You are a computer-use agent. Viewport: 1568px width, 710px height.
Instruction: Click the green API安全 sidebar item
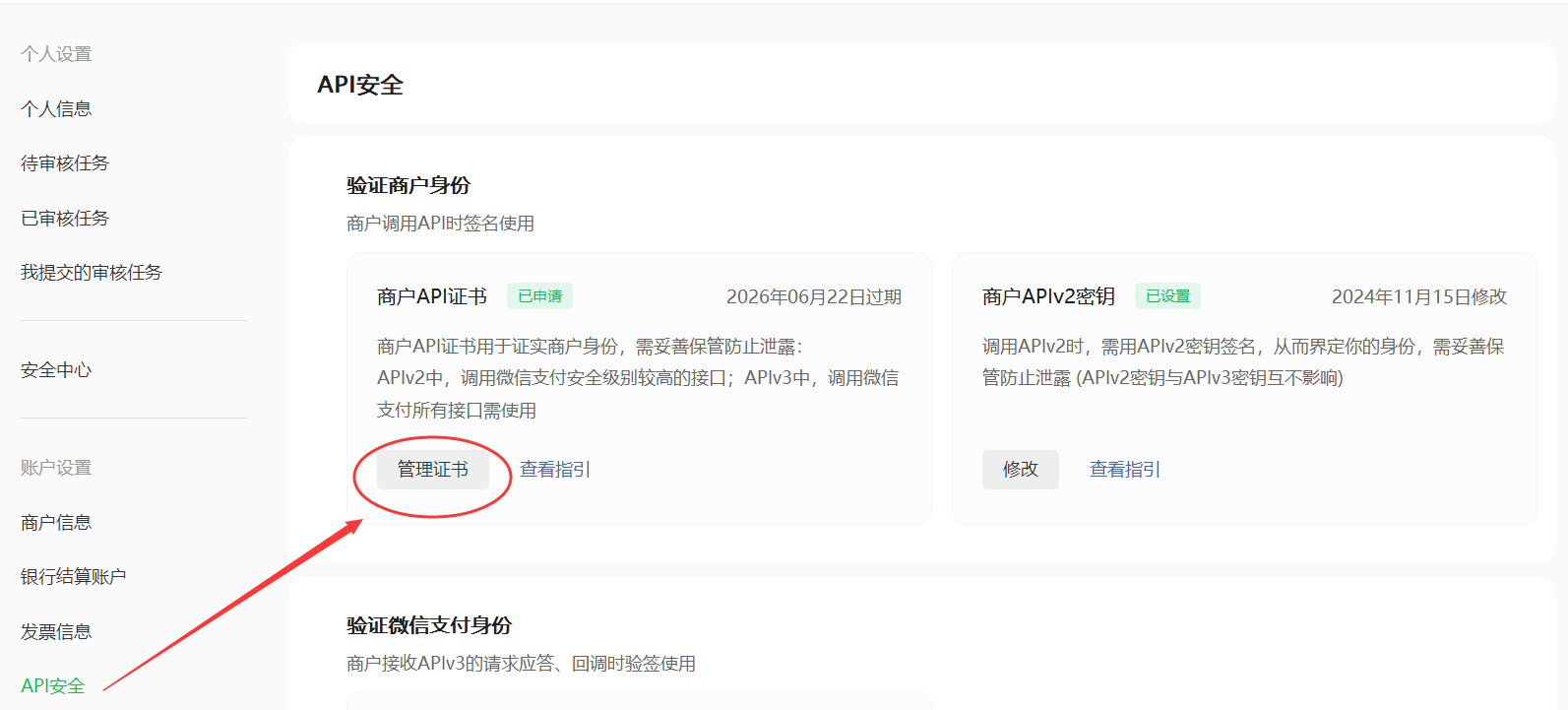pyautogui.click(x=53, y=685)
